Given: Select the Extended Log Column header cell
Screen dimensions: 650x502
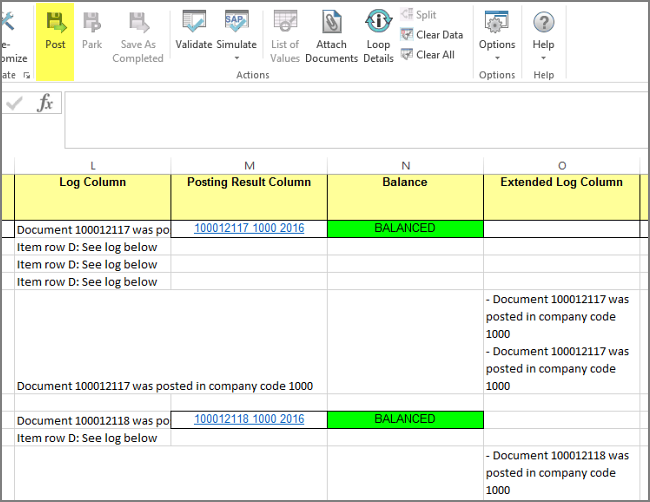Looking at the screenshot, I should [x=562, y=197].
